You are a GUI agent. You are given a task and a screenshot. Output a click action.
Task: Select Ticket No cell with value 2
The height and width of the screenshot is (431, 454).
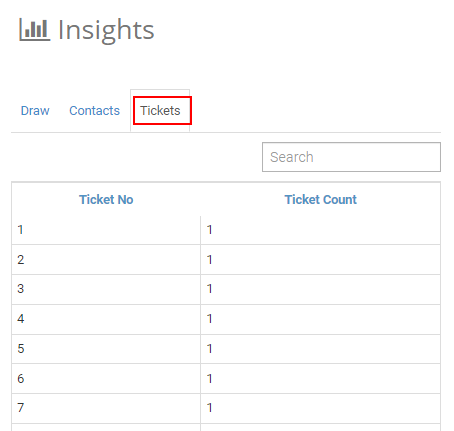pyautogui.click(x=106, y=259)
